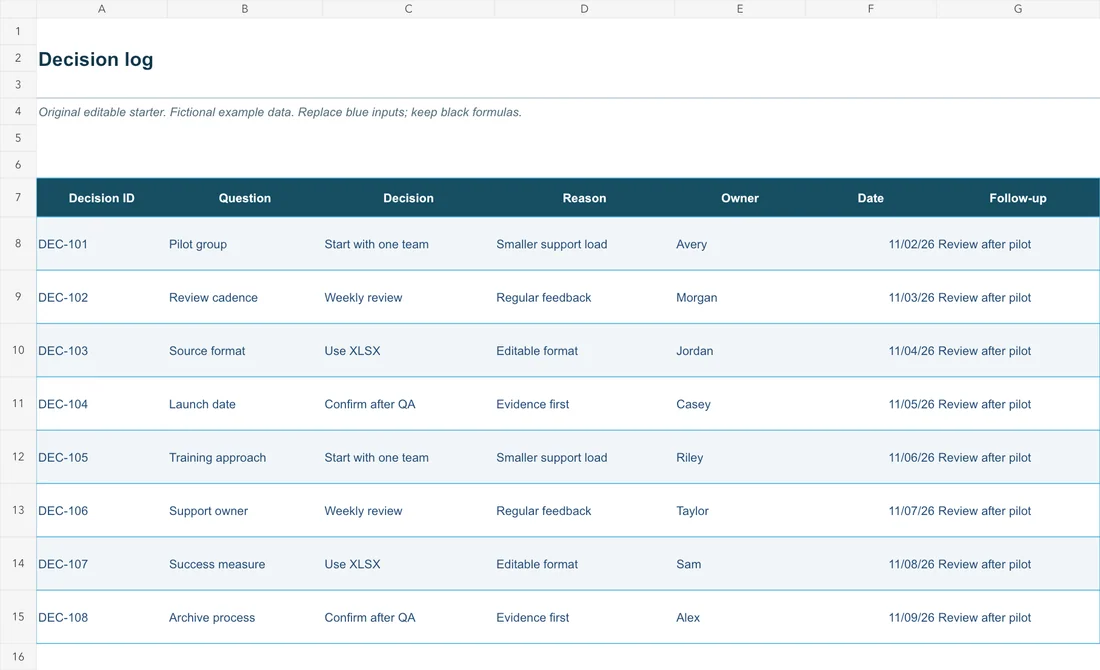1100x670 pixels.
Task: Click the "Source format" question cell
Action: pyautogui.click(x=245, y=351)
